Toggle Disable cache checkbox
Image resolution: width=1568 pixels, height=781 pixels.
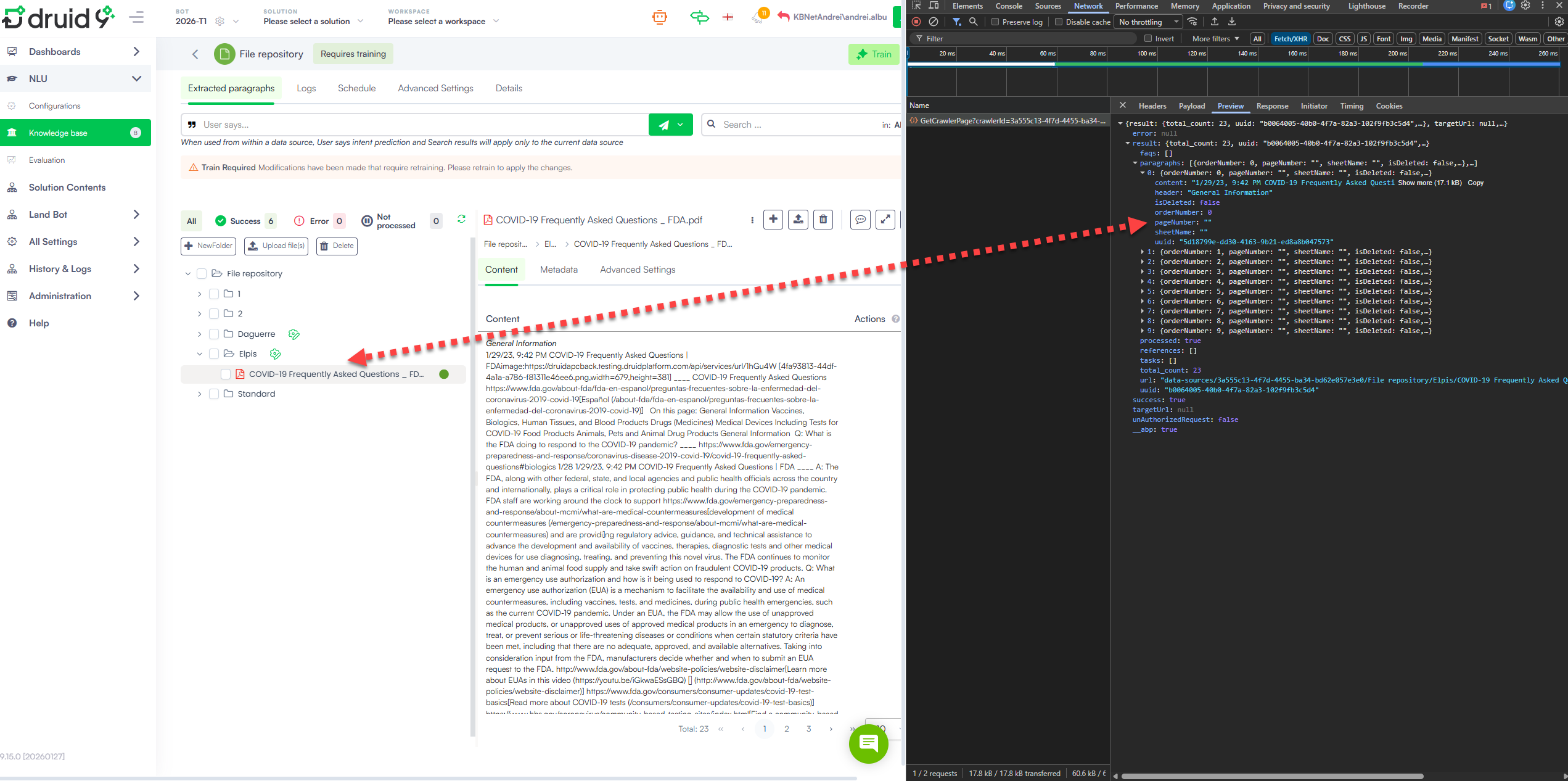1059,22
